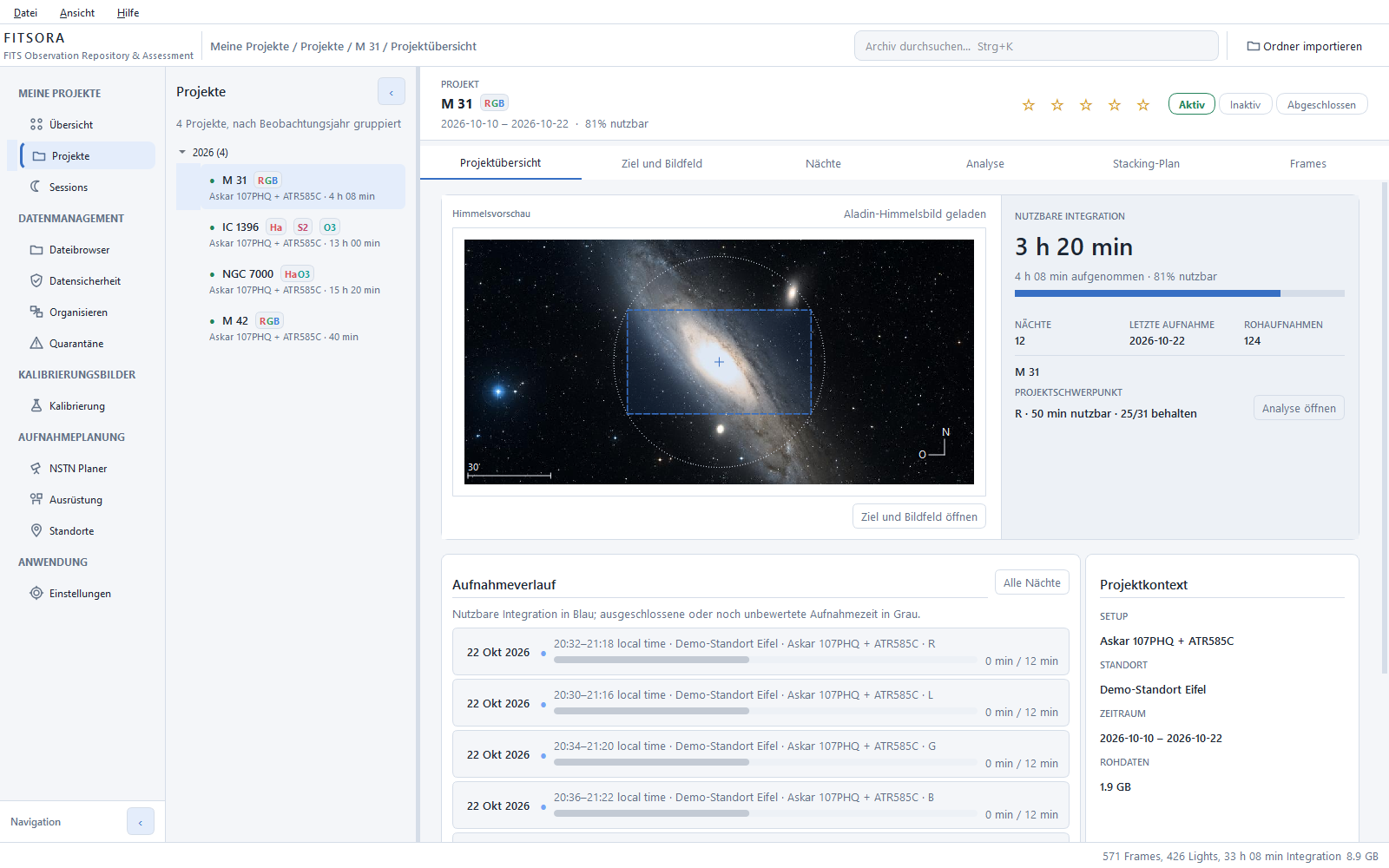
Task: Click the HaO3 tag on NGC 7000
Action: pos(297,274)
